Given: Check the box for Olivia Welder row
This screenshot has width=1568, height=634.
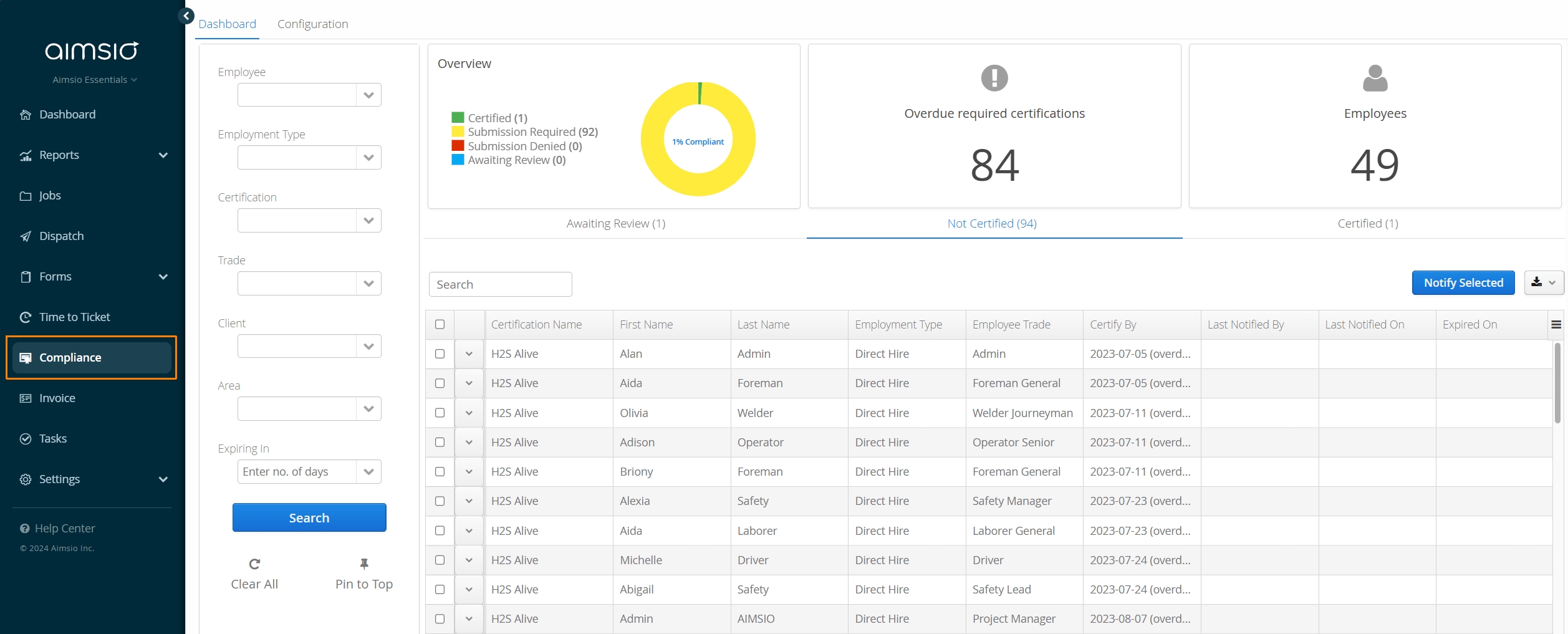Looking at the screenshot, I should click(440, 413).
